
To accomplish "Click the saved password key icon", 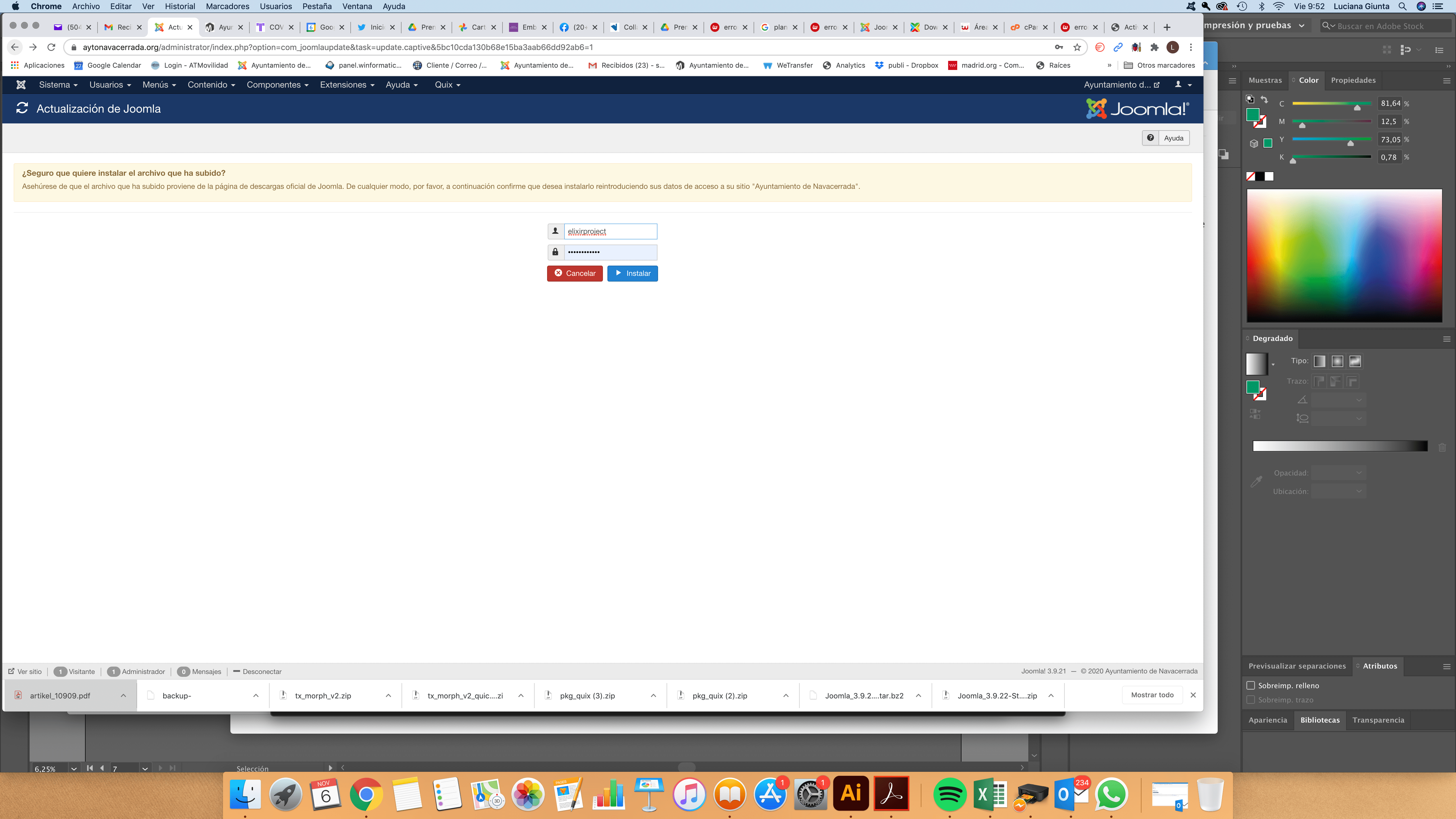I will pos(1059,47).
